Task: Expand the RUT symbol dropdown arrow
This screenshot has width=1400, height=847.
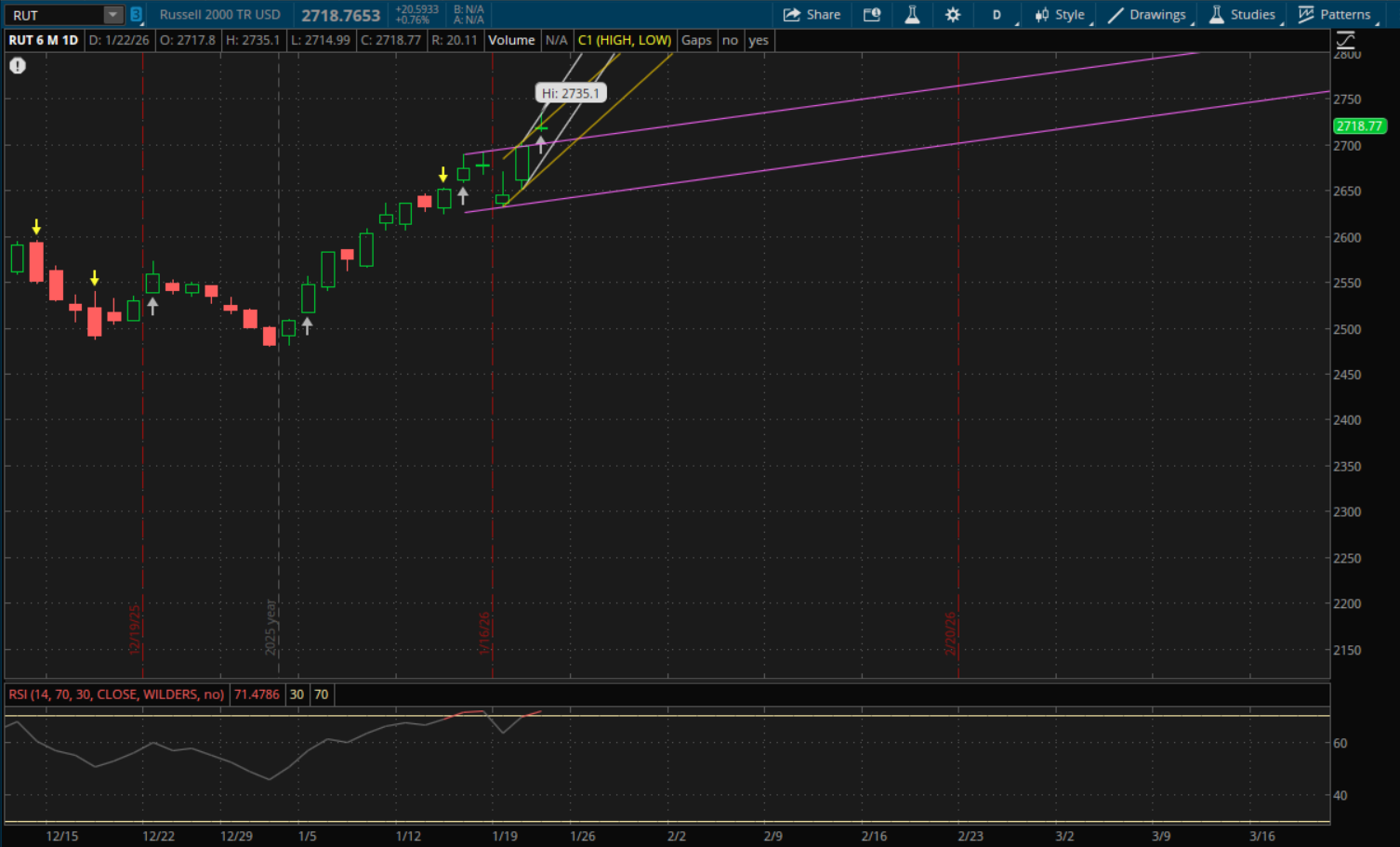Action: (x=112, y=15)
